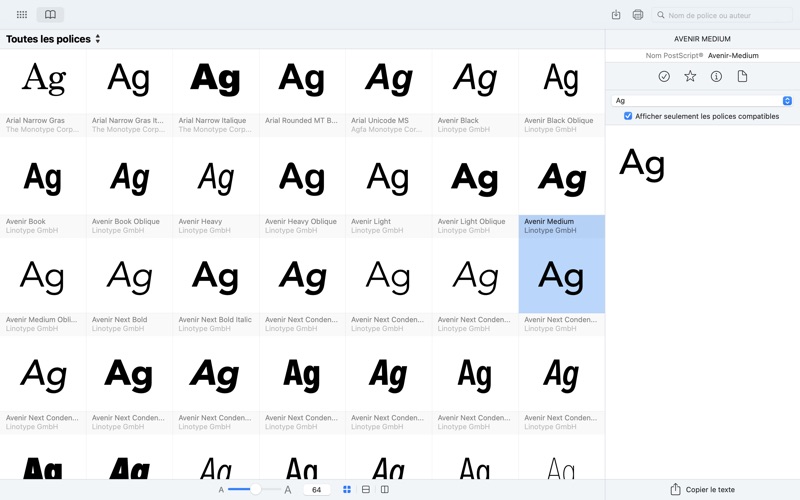Switch to the four-square grid layout icon
This screenshot has height=500, width=800.
click(347, 489)
